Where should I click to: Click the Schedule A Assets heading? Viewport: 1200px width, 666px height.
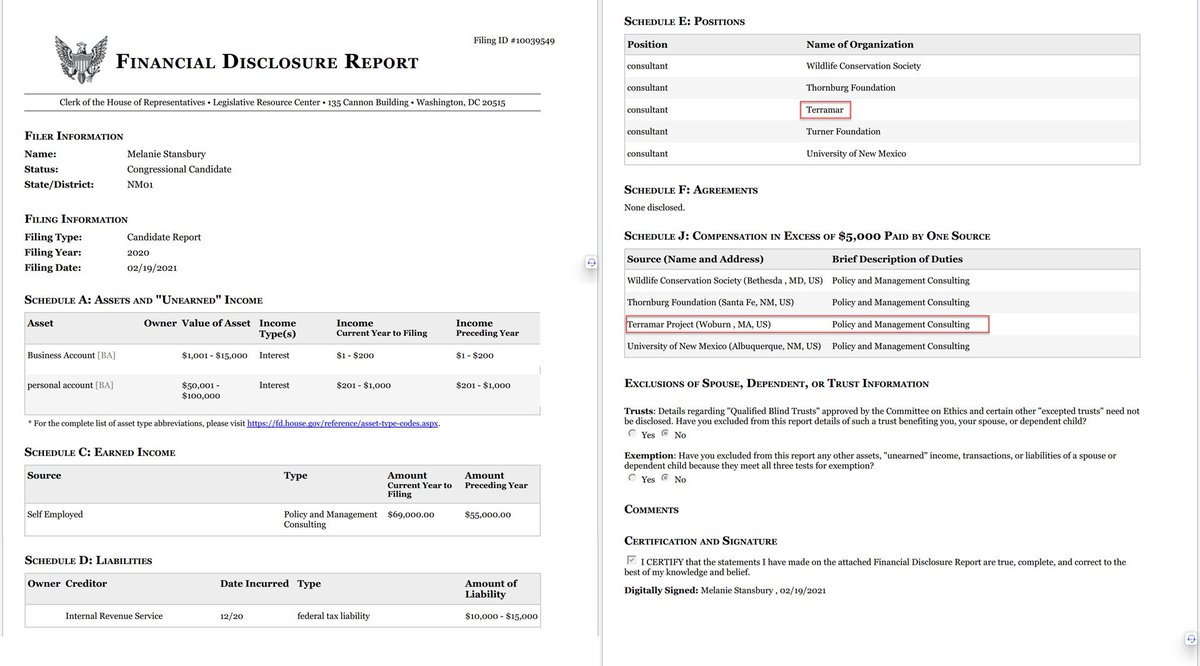(144, 300)
